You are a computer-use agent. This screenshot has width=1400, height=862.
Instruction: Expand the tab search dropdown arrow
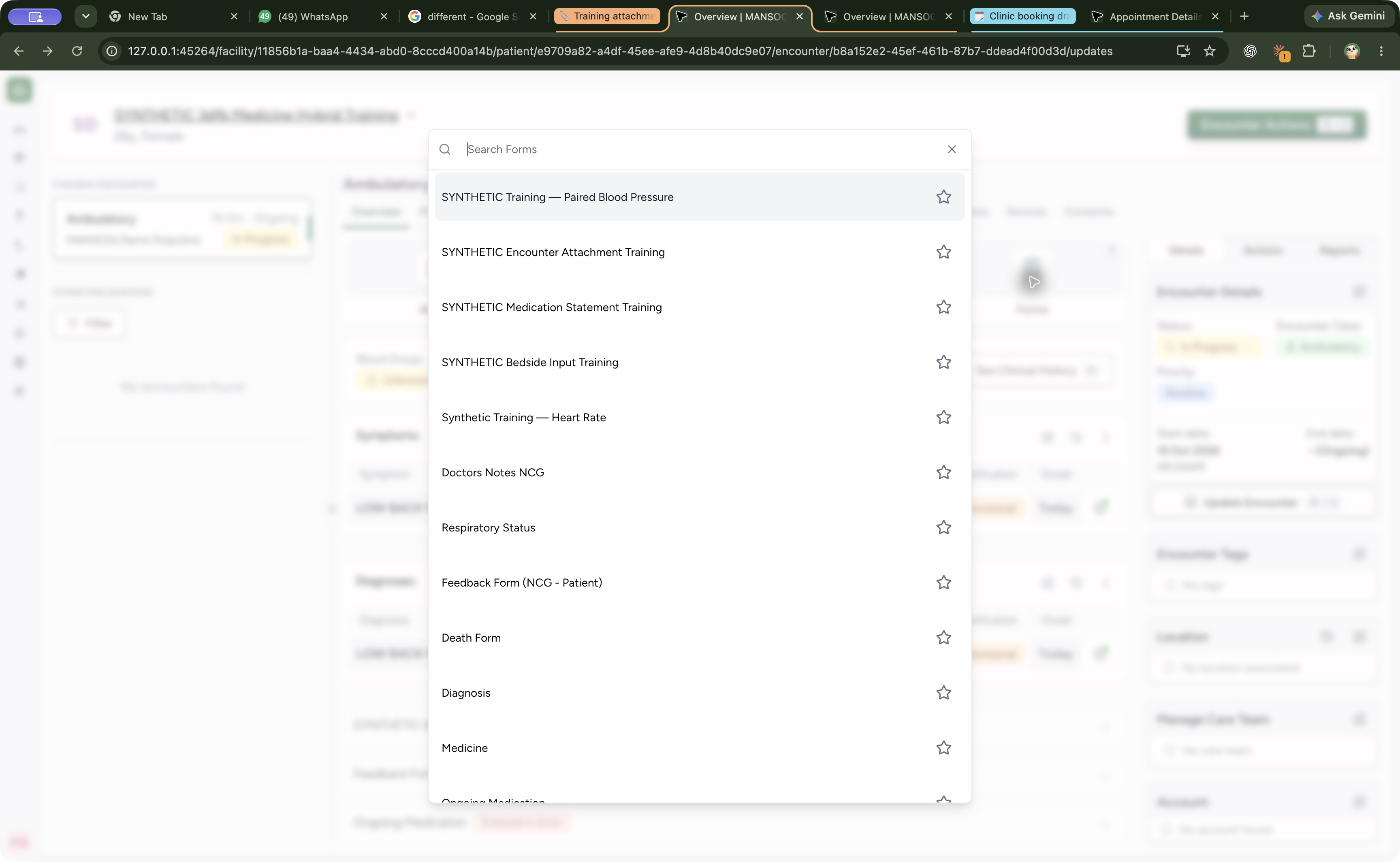[85, 17]
